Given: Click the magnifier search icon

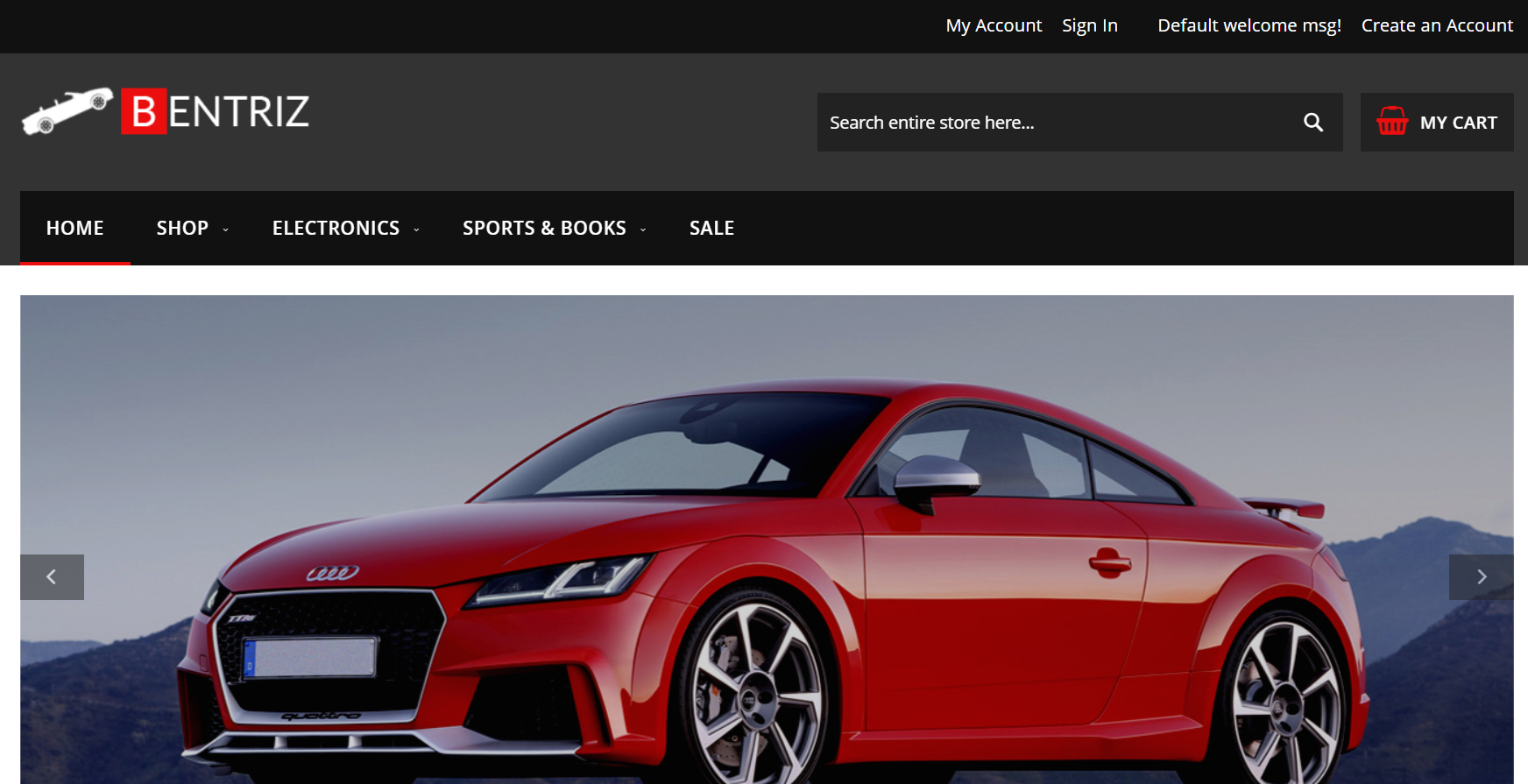Looking at the screenshot, I should (x=1312, y=123).
